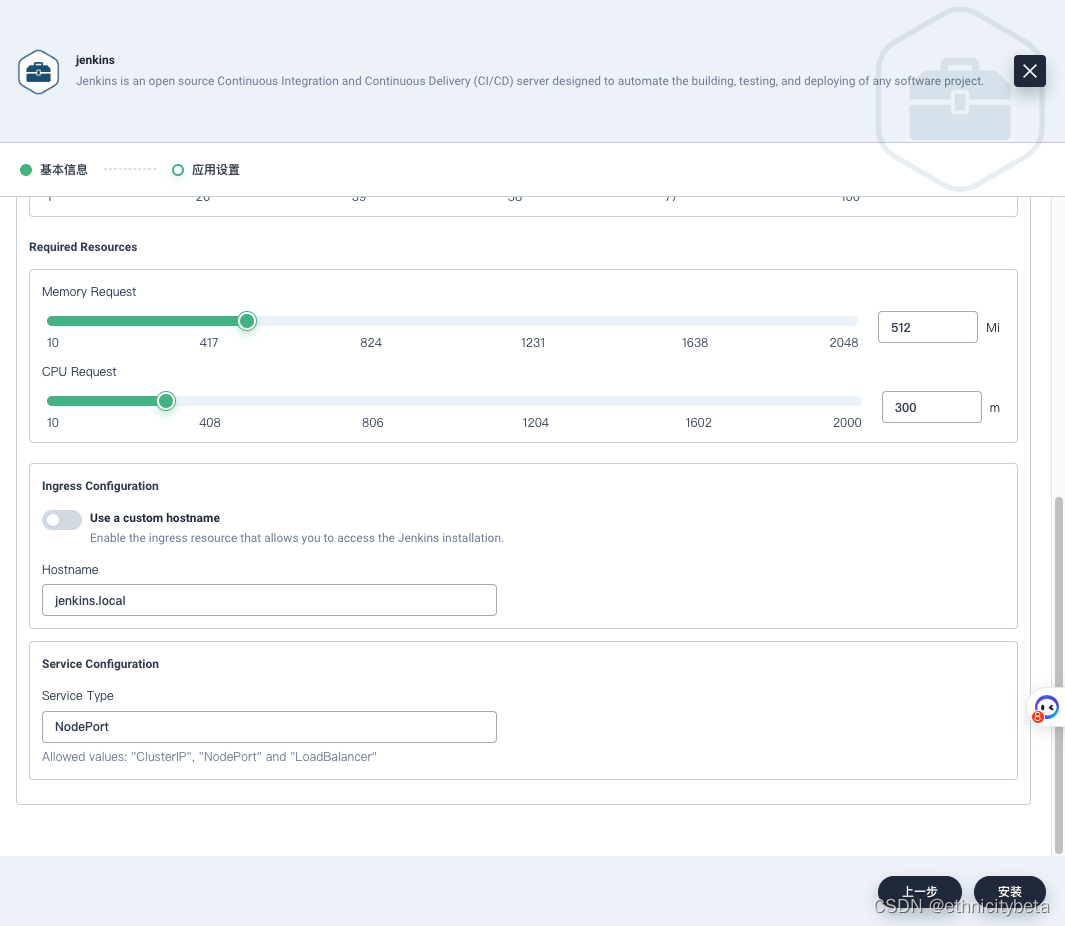Click the '806' CPU scale label
Image resolution: width=1065 pixels, height=926 pixels.
(x=373, y=423)
